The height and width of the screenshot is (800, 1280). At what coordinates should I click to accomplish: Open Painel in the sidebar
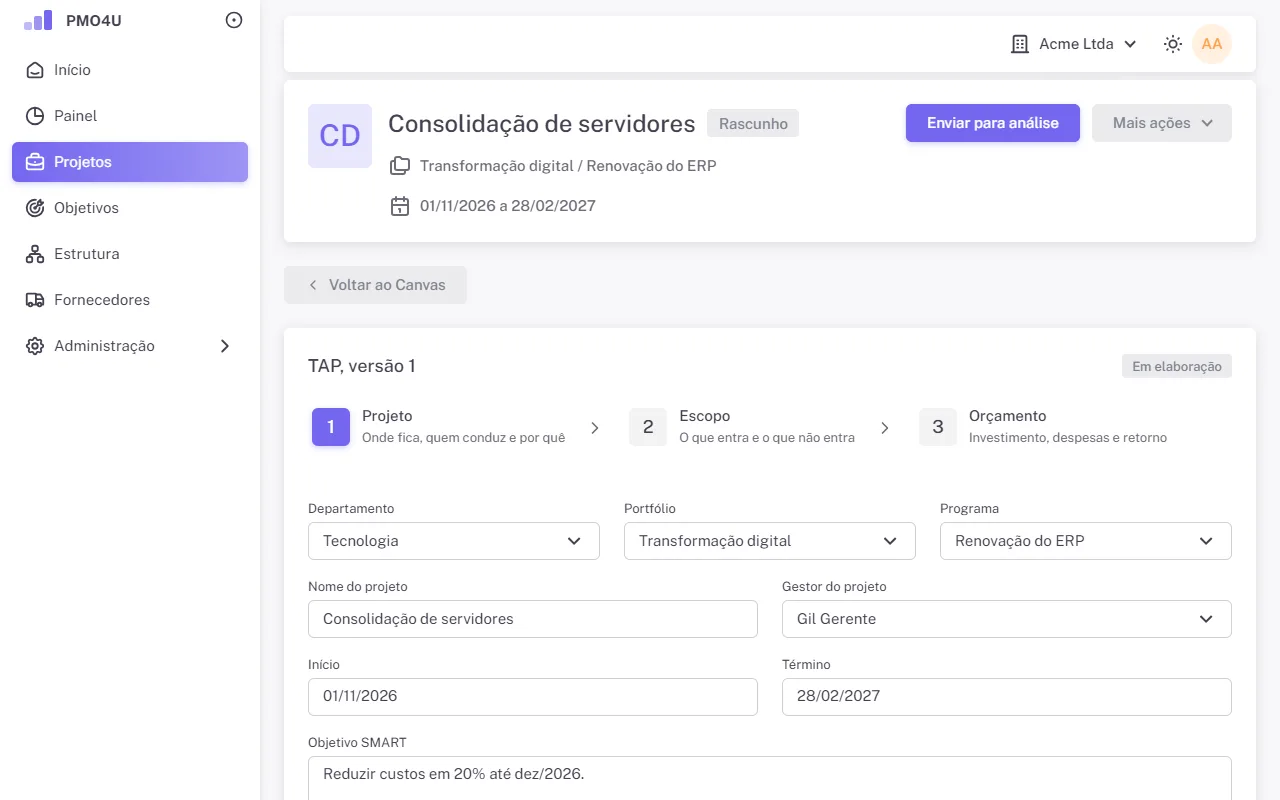click(130, 116)
